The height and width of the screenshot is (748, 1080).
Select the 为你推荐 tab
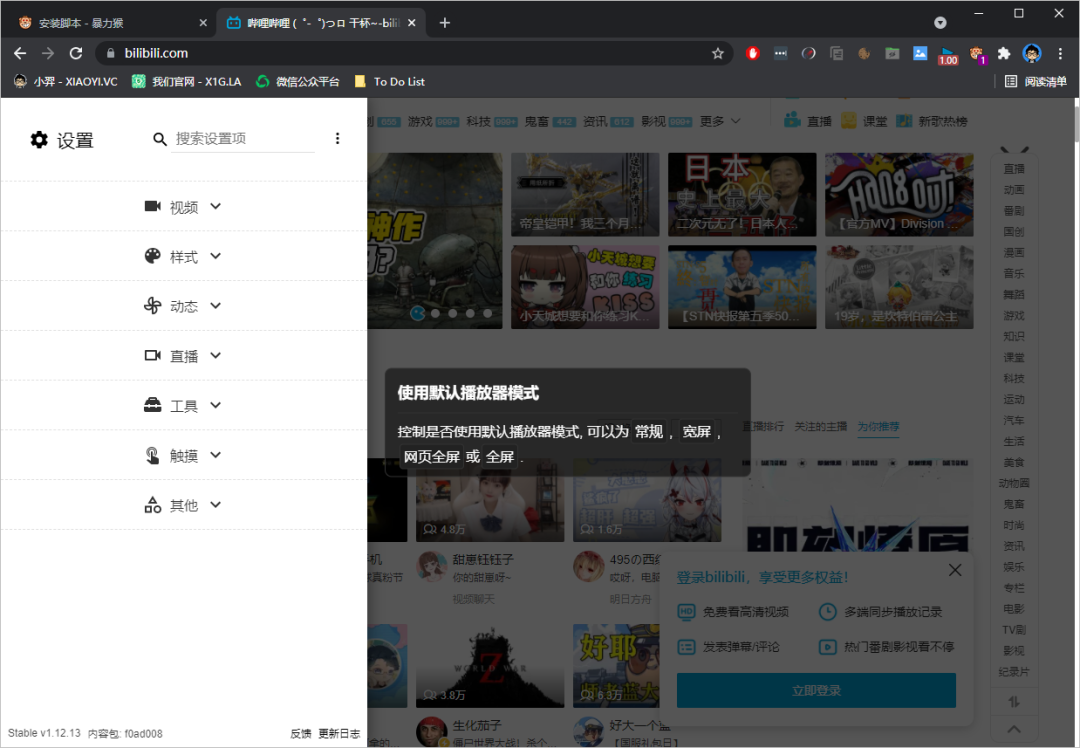(877, 427)
